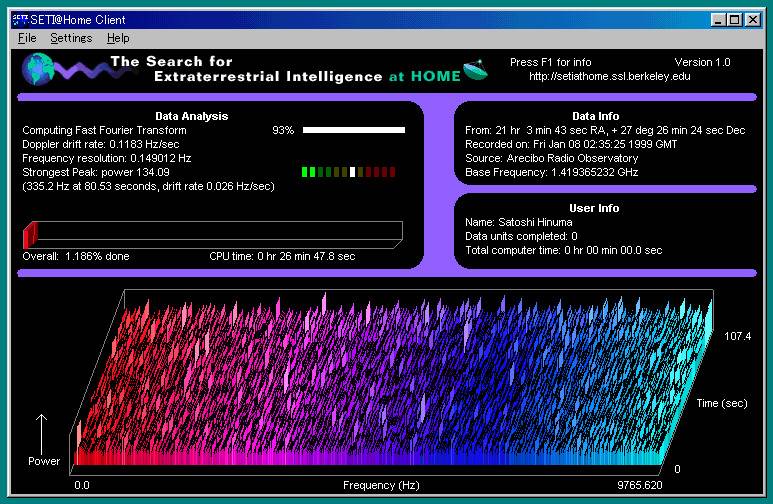Click the 'Data Info' heading
Viewport: 773px width, 504px height.
[x=595, y=116]
